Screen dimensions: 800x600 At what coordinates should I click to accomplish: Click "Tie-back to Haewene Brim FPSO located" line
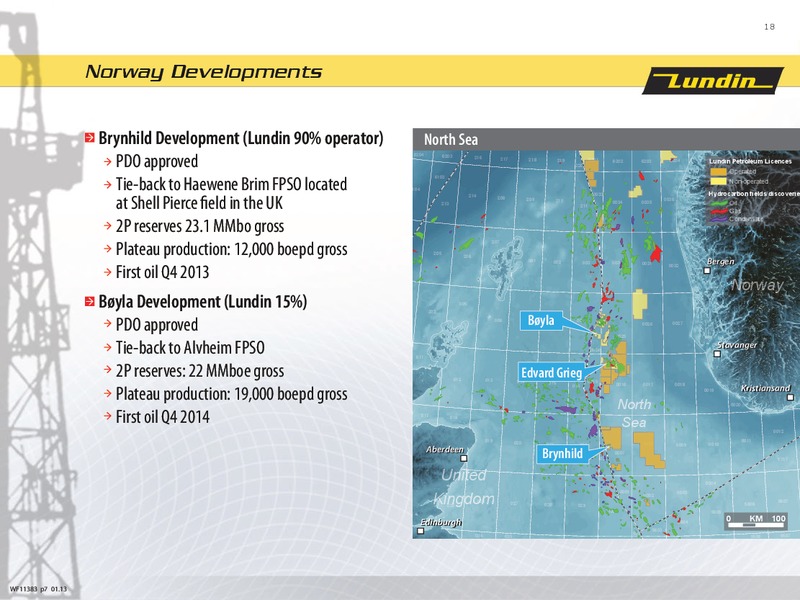pos(231,184)
